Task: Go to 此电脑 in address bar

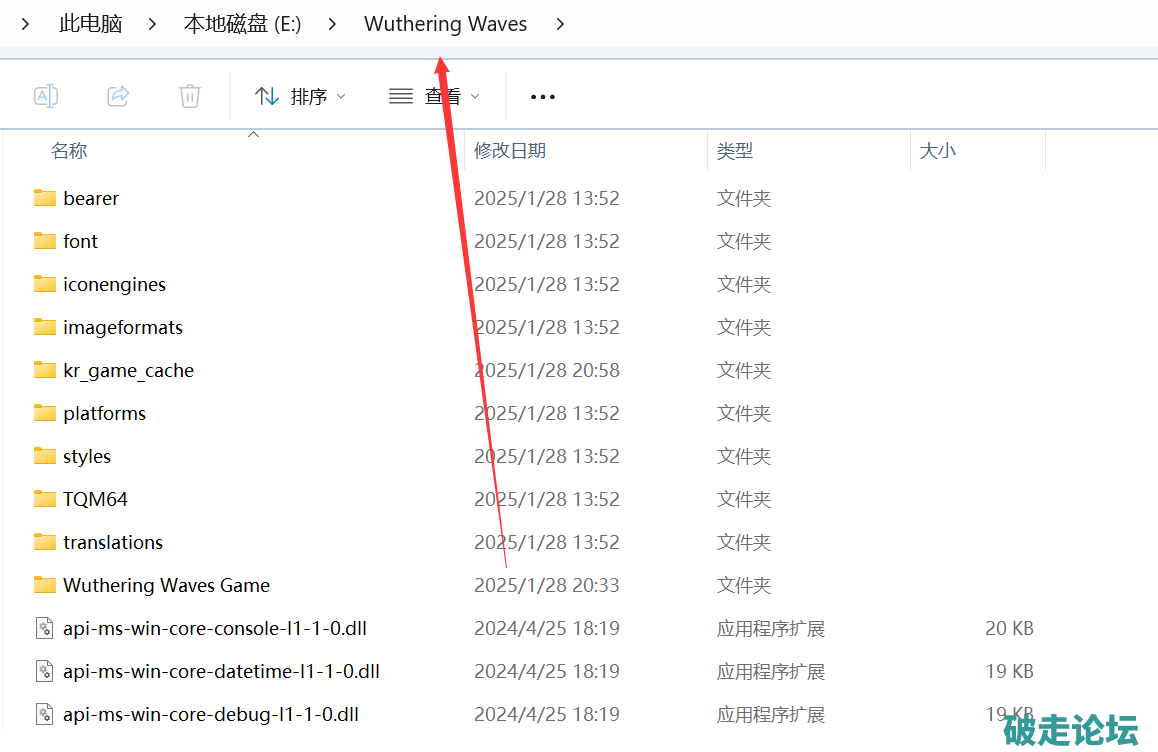Action: click(x=90, y=24)
